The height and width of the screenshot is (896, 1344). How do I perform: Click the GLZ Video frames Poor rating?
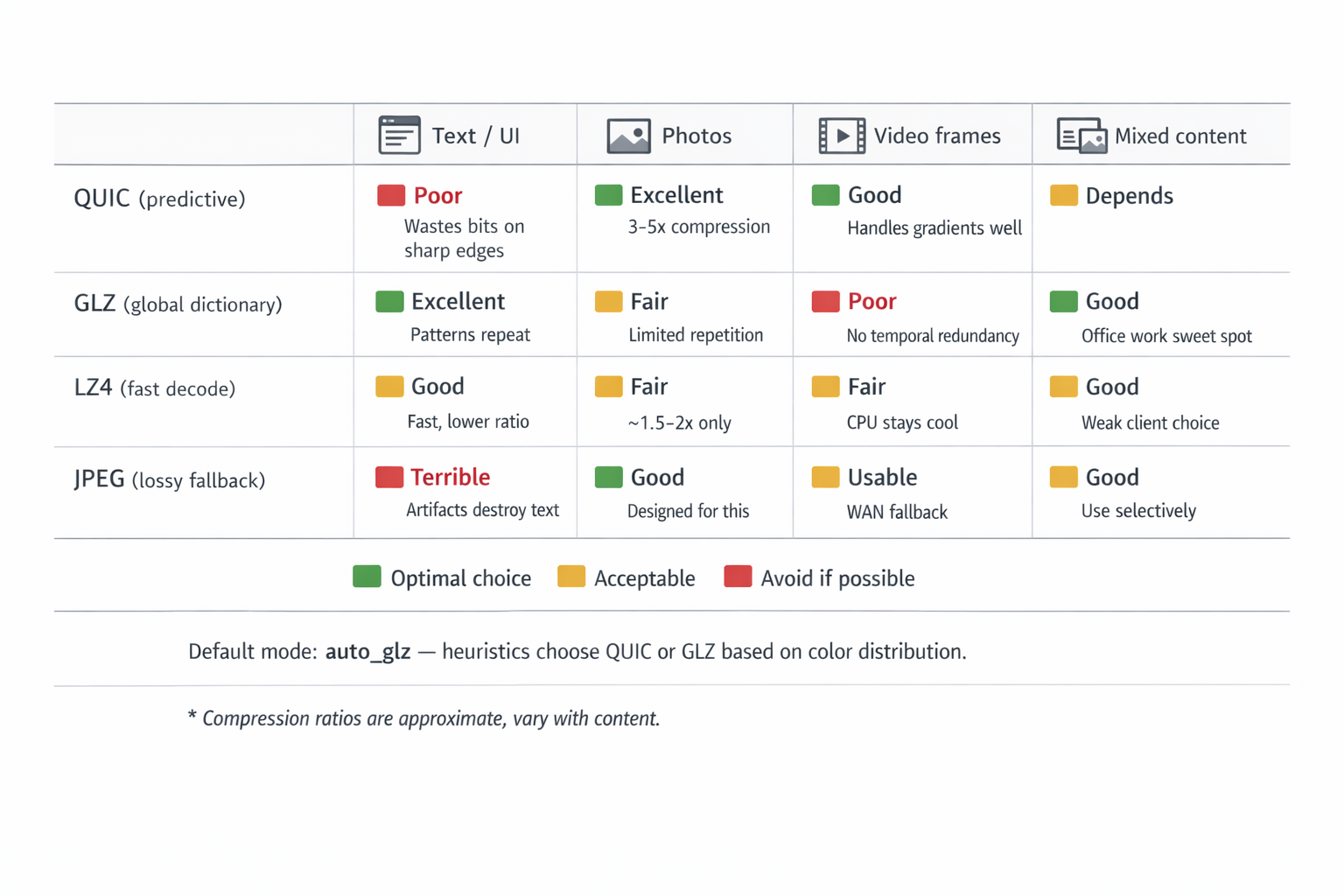pyautogui.click(x=871, y=302)
